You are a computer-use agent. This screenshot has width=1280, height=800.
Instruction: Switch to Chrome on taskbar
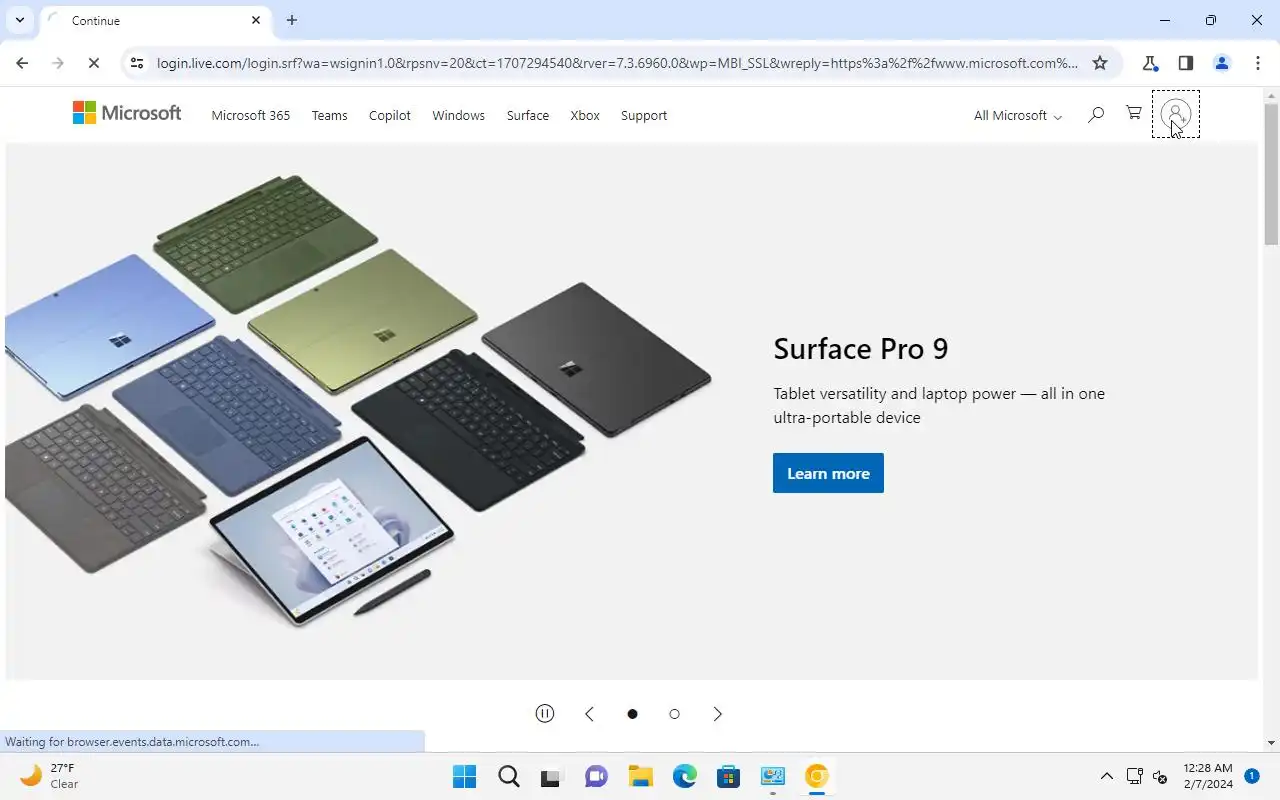point(817,776)
